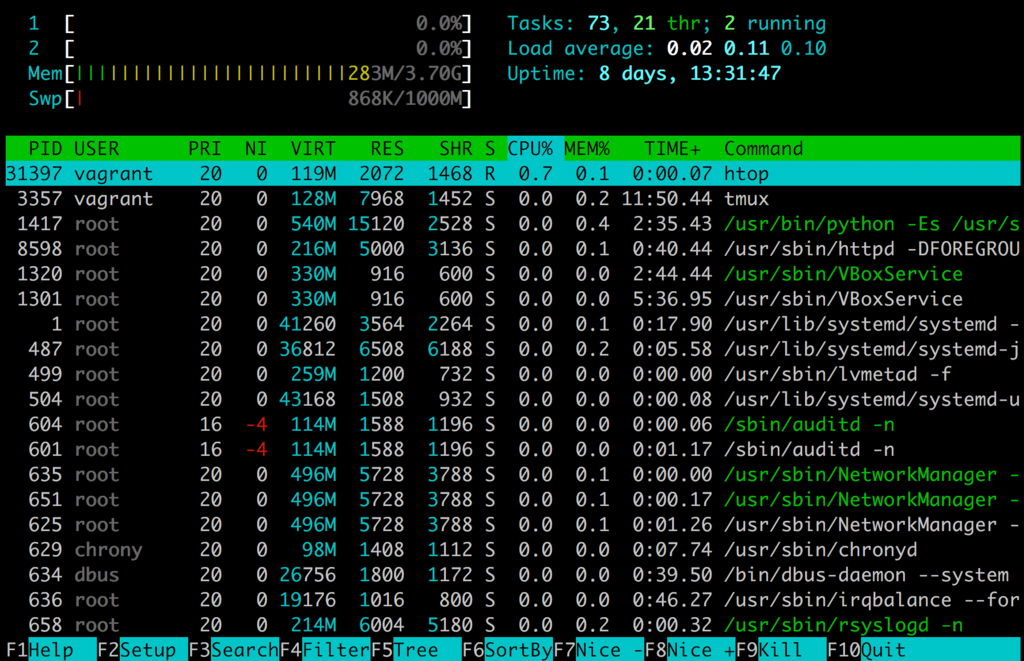Click F10 Quit to exit htop
This screenshot has width=1024, height=661.
pyautogui.click(x=923, y=650)
